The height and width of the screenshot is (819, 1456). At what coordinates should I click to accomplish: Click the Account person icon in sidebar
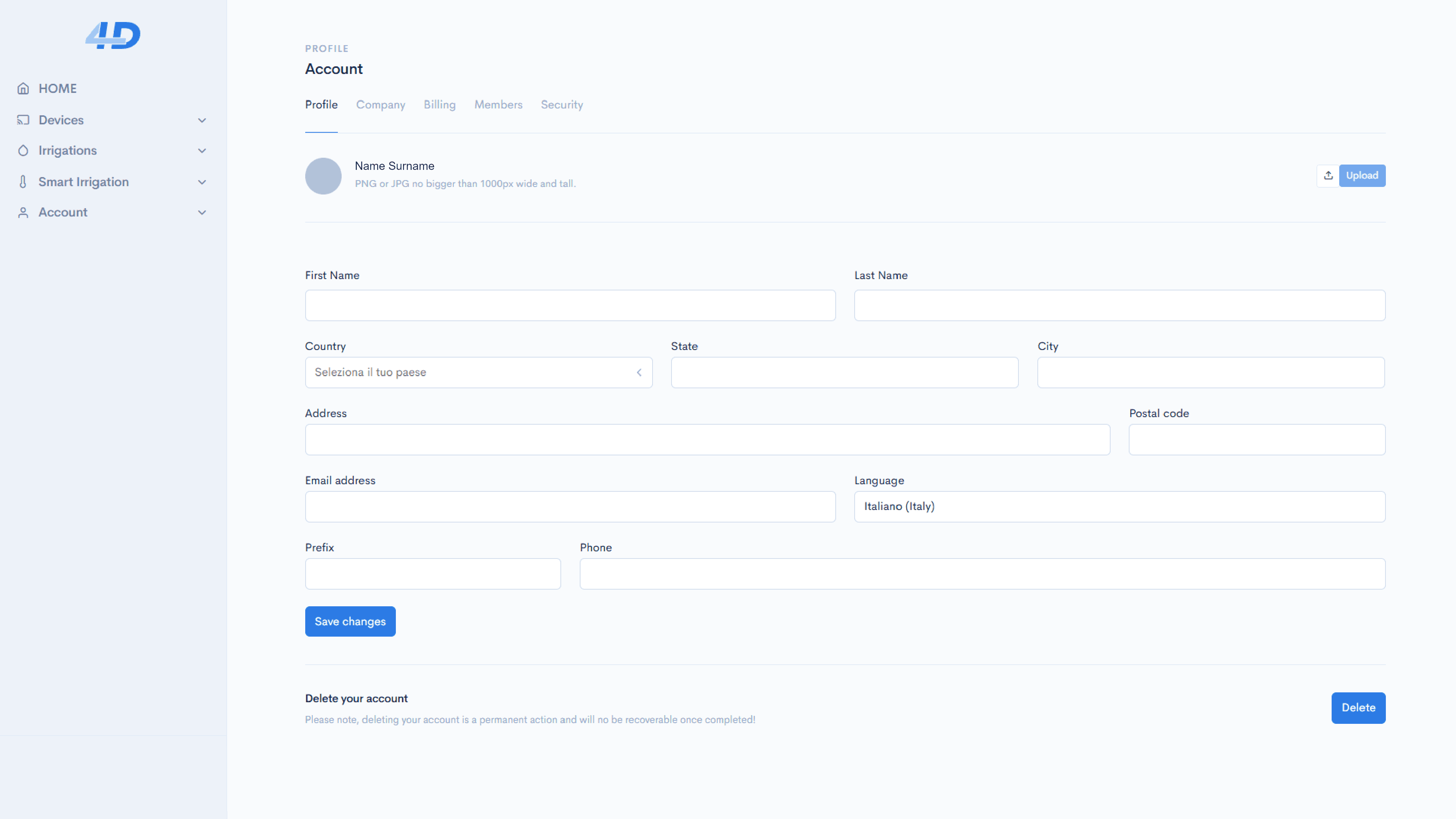pyautogui.click(x=23, y=212)
